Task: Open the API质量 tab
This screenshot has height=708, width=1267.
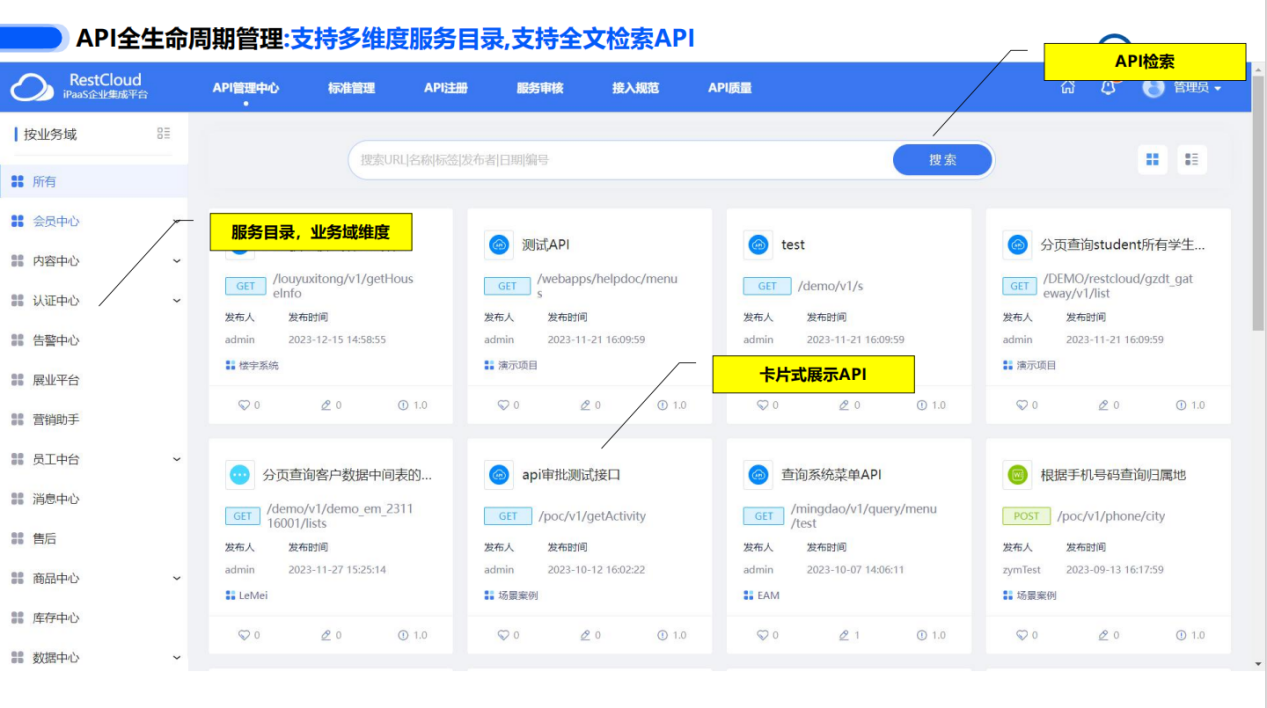Action: (x=730, y=88)
